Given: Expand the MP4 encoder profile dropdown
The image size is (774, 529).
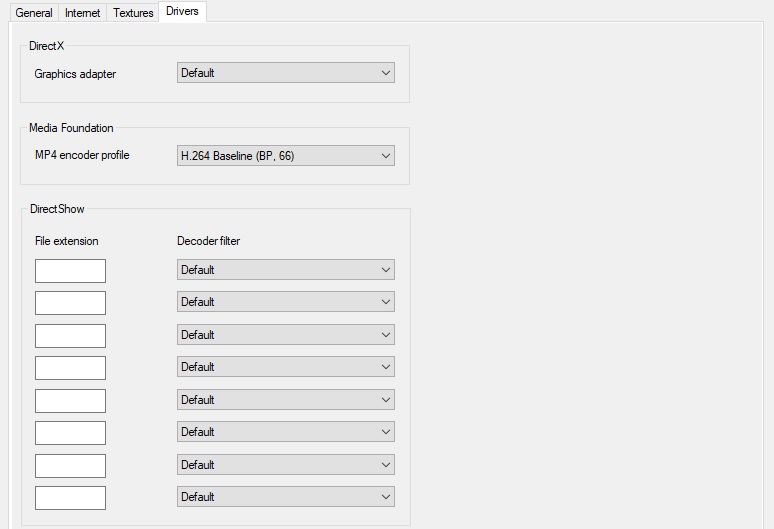Looking at the screenshot, I should point(286,155).
